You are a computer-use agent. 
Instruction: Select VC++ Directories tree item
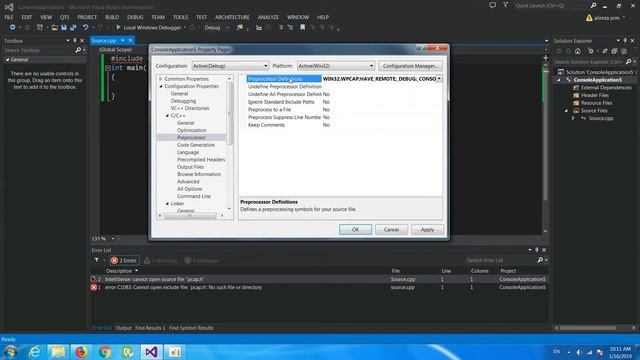pyautogui.click(x=190, y=108)
